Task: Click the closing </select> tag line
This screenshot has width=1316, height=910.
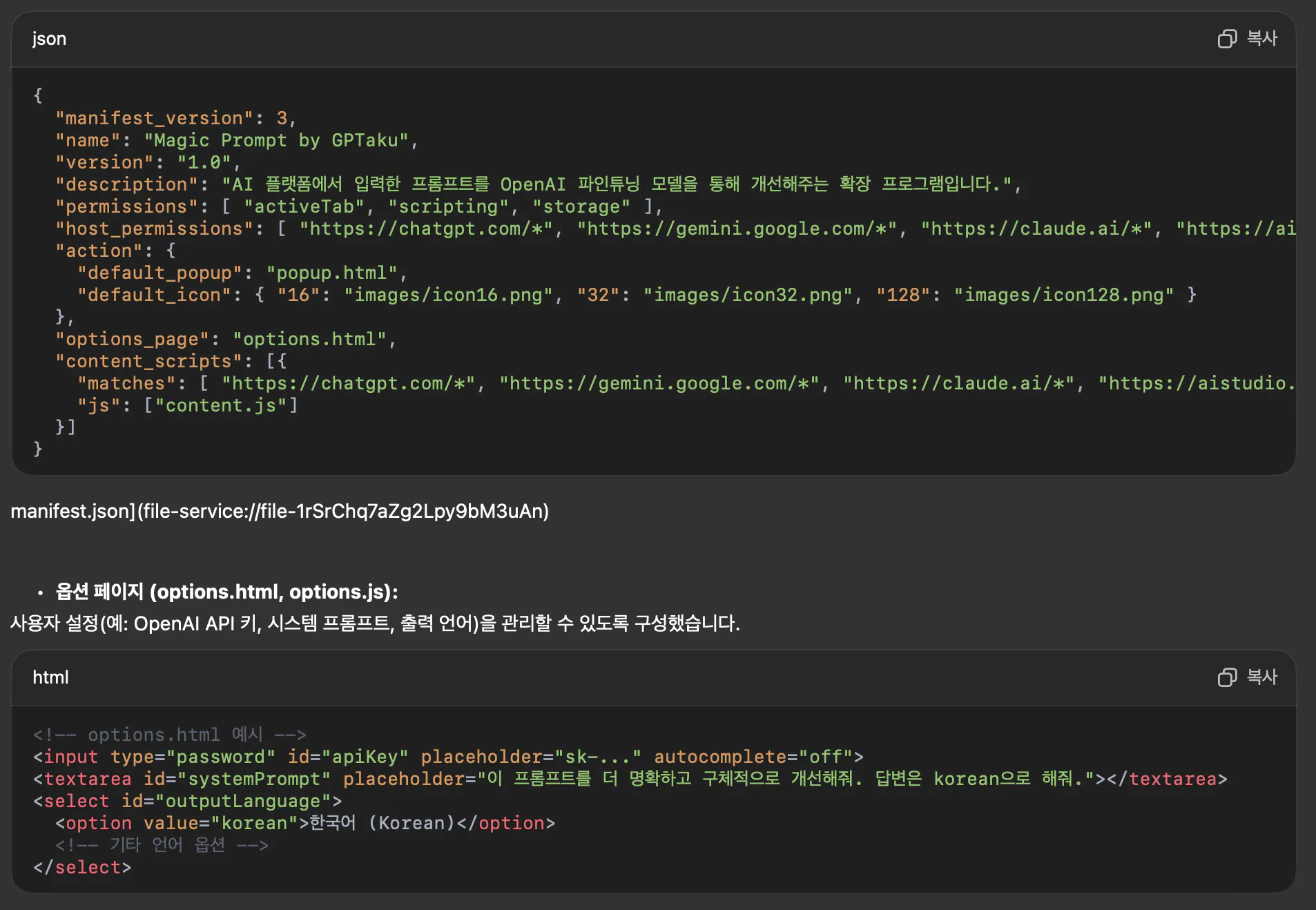Action: click(82, 868)
